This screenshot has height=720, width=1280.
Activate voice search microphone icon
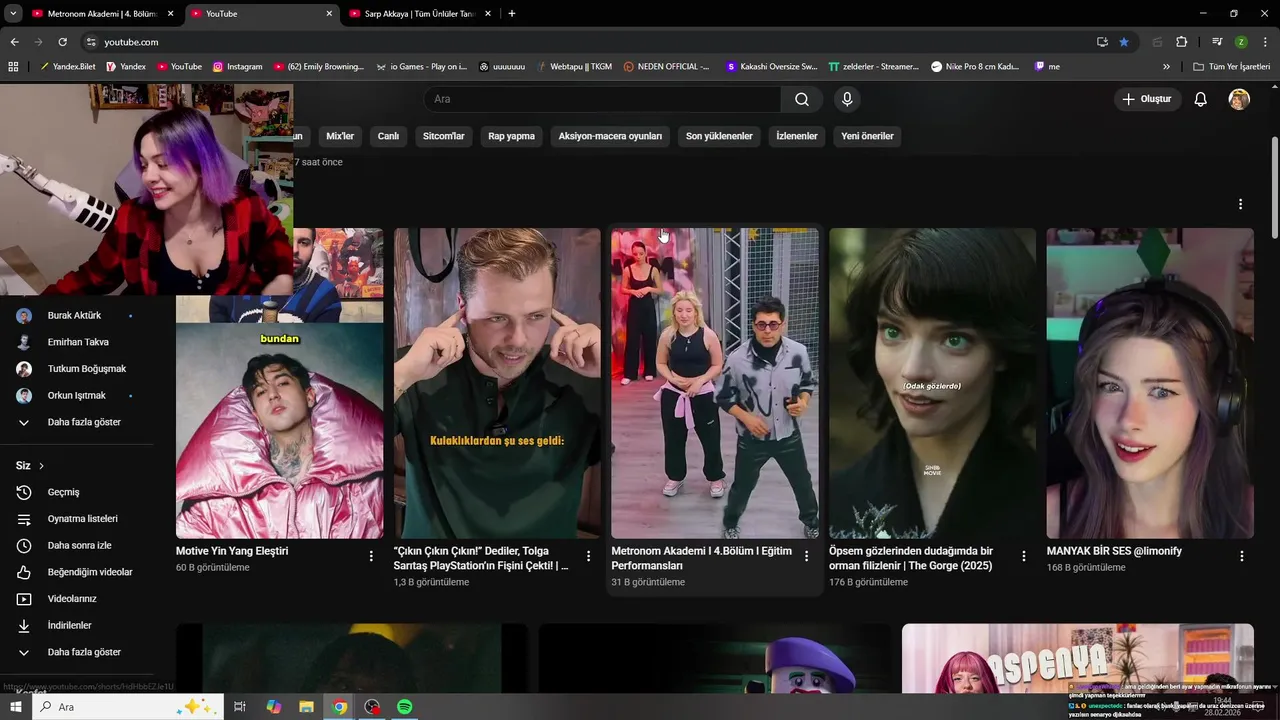pyautogui.click(x=847, y=99)
